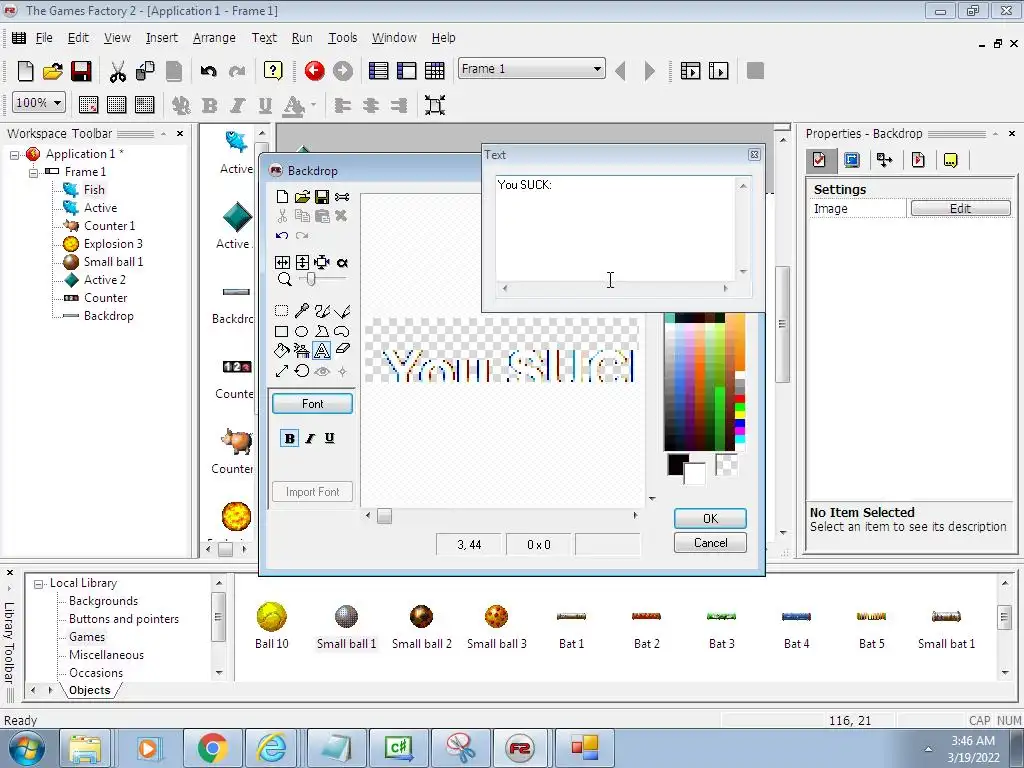Viewport: 1024px width, 768px height.
Task: Select the Rectangle shape tool
Action: coord(281,331)
